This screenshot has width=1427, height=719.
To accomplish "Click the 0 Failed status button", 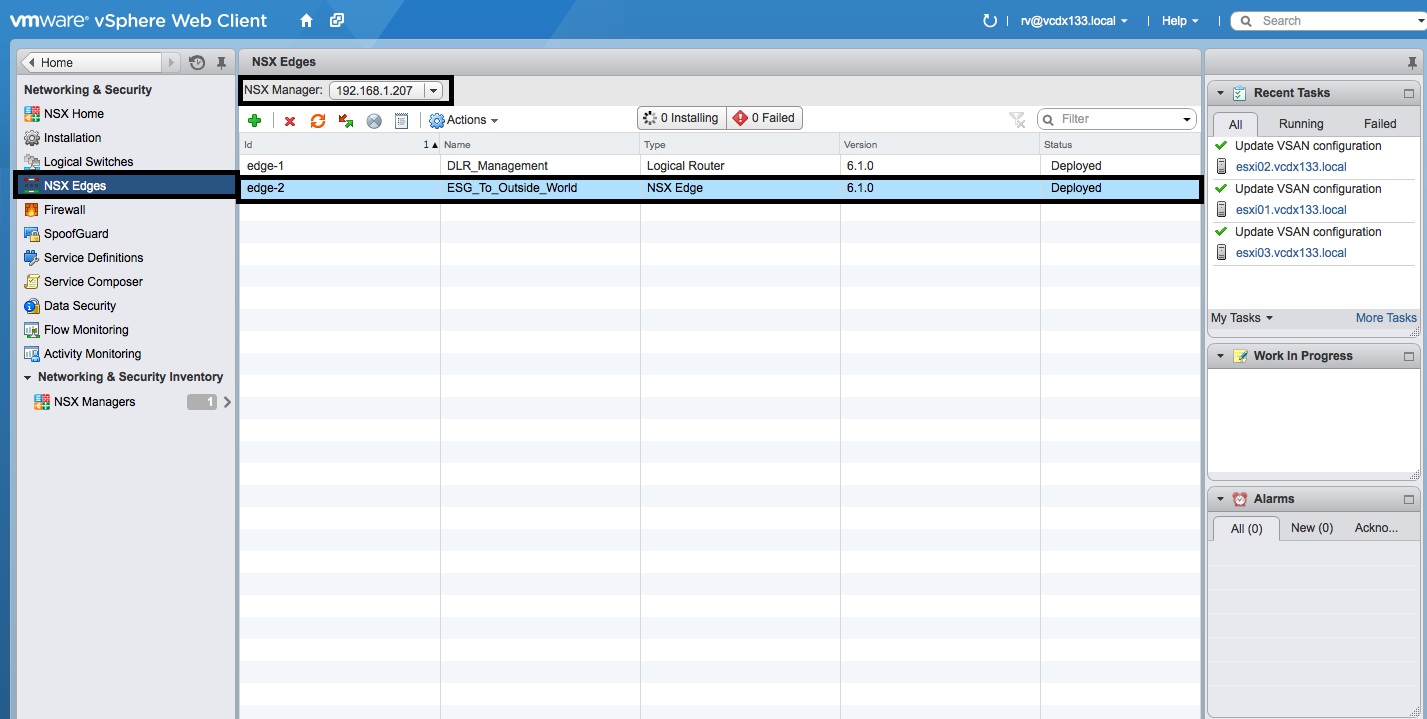I will click(765, 118).
